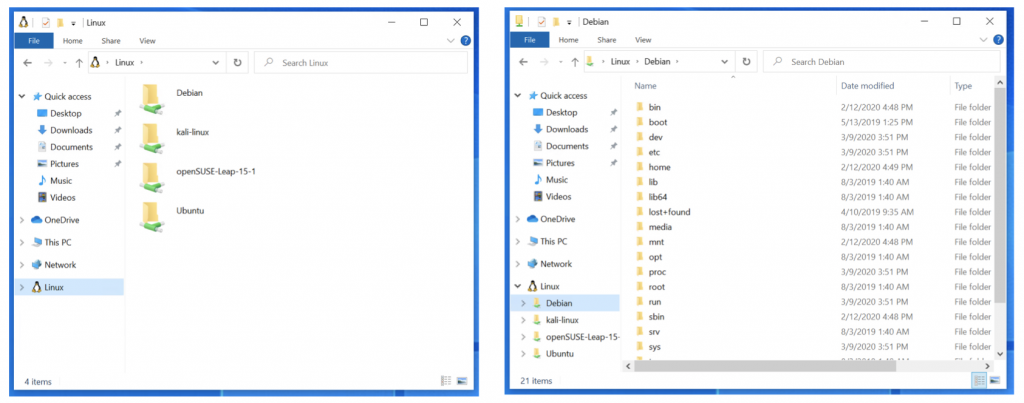Select the proc folder row in Debian

tap(813, 272)
